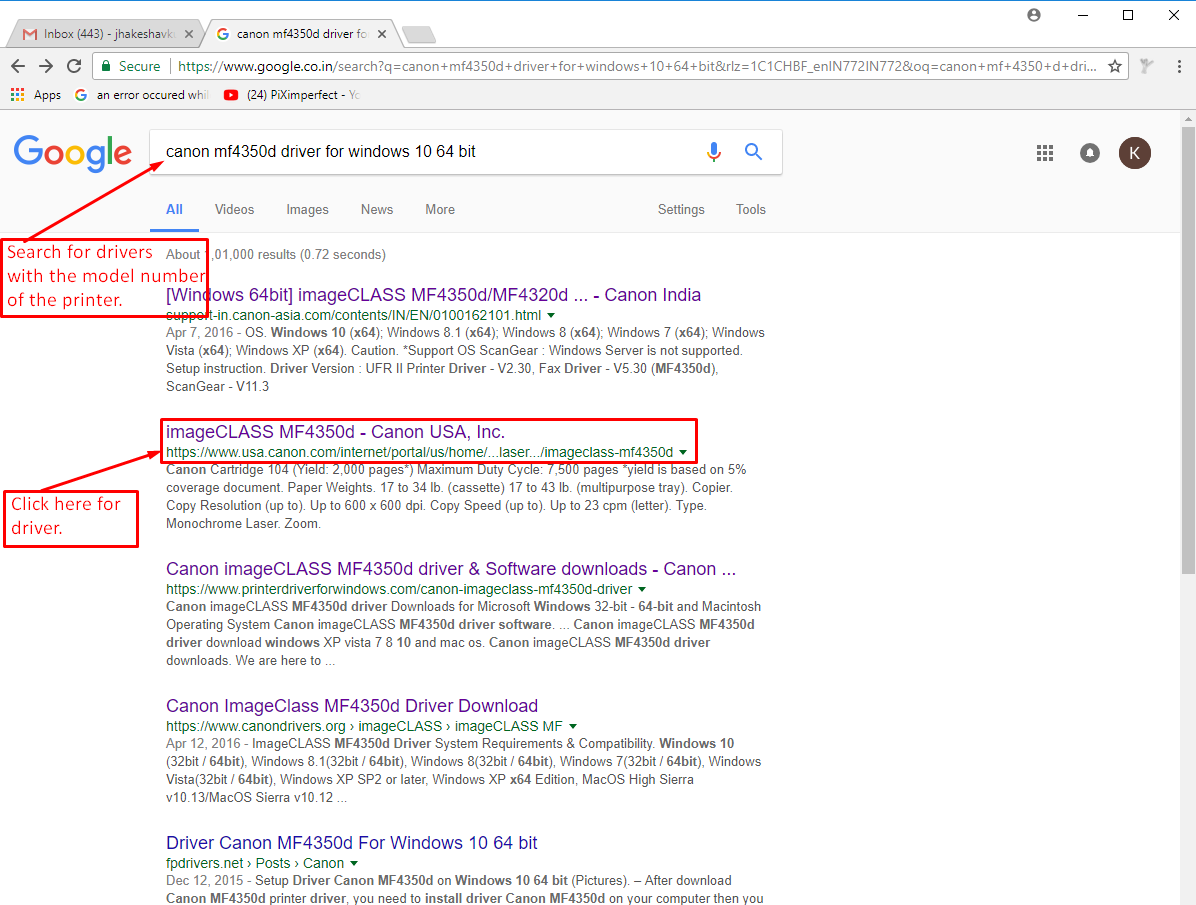The image size is (1196, 905).
Task: Open the More search categories menu
Action: click(x=440, y=210)
